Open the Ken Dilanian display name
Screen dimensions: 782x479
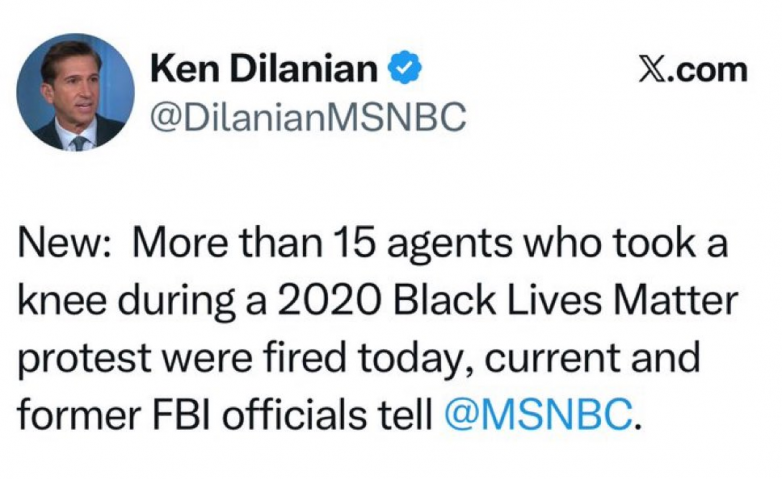click(x=264, y=68)
